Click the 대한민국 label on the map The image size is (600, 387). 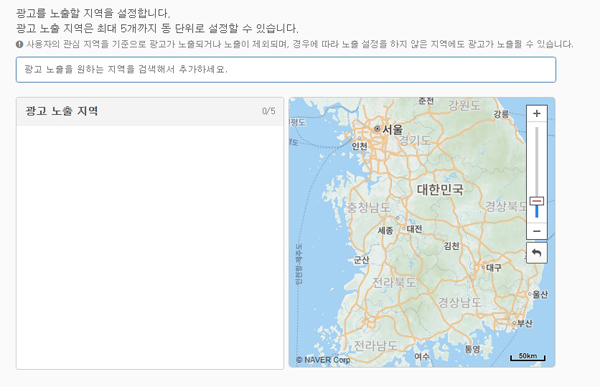(x=440, y=189)
